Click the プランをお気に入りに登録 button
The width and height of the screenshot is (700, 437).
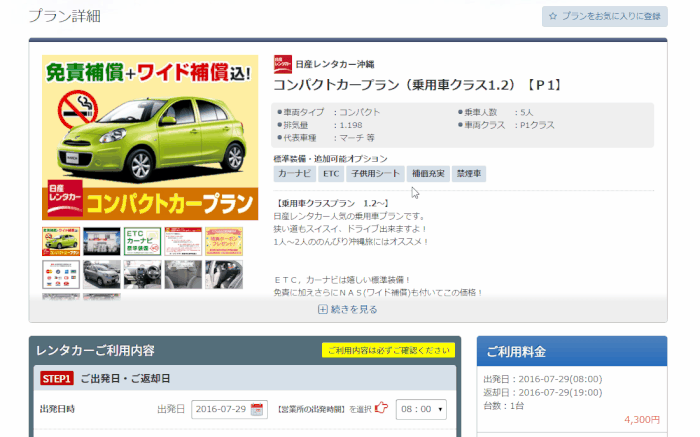604,17
